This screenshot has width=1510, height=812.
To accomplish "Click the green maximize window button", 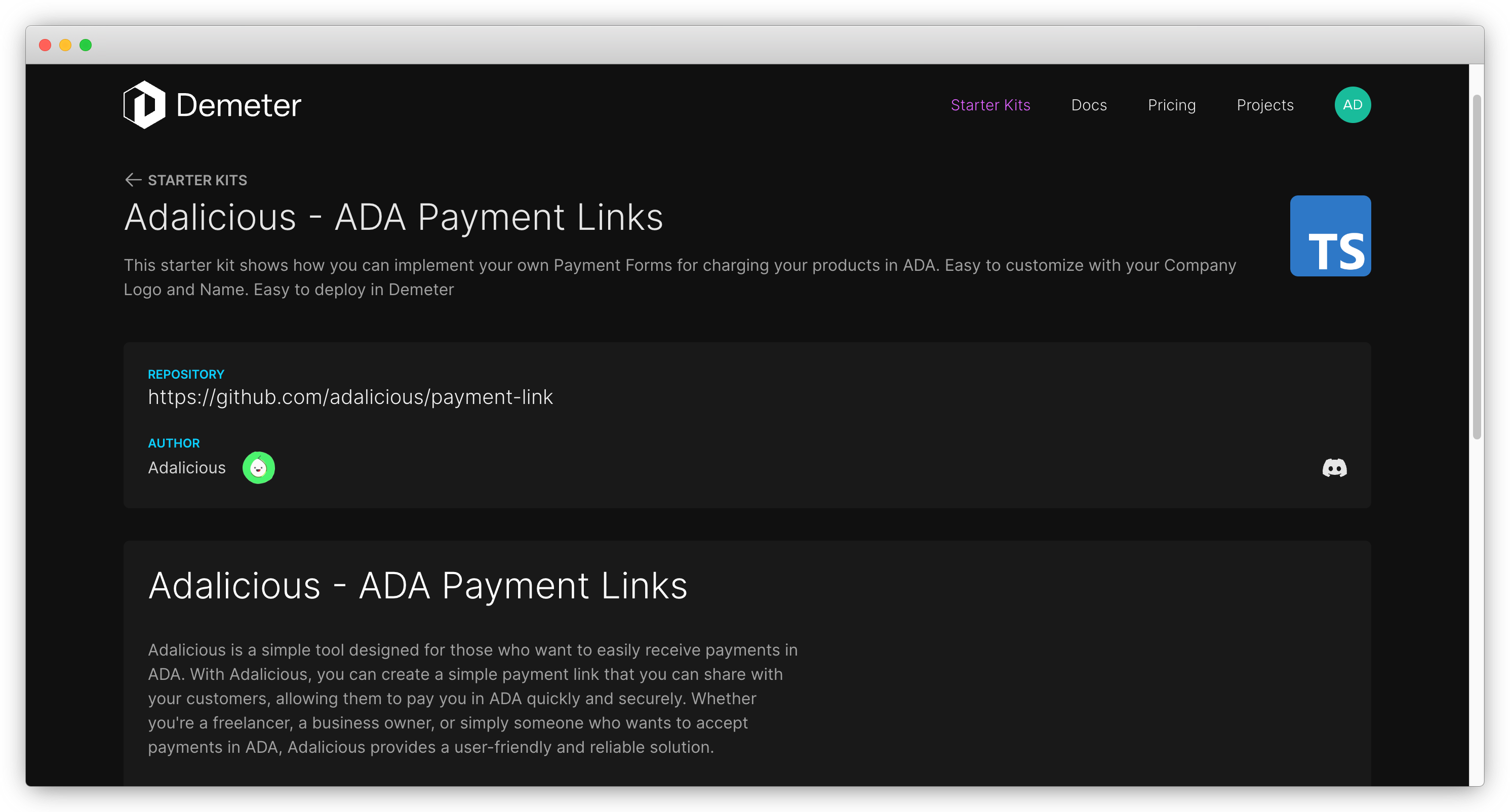I will (86, 45).
